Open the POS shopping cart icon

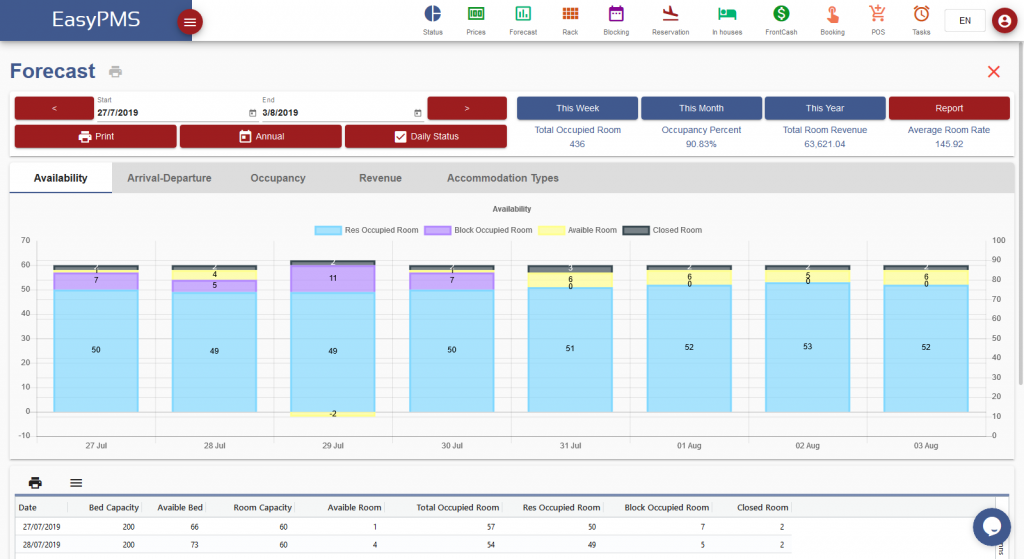878,14
